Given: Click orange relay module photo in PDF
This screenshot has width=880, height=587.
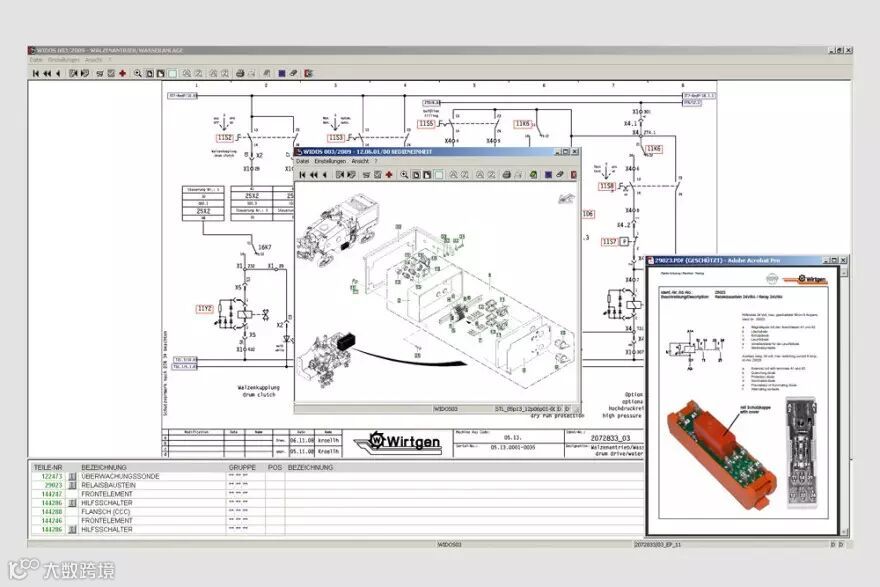Looking at the screenshot, I should [x=722, y=454].
